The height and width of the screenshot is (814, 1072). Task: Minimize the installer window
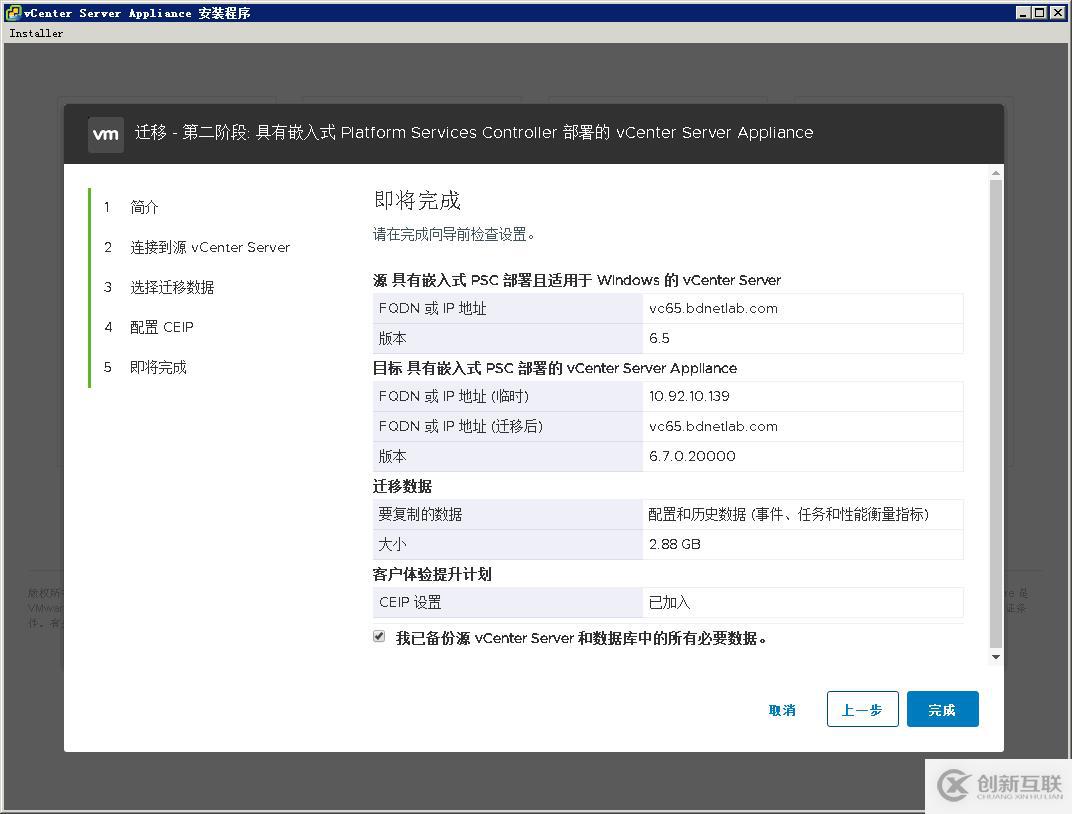point(1023,12)
